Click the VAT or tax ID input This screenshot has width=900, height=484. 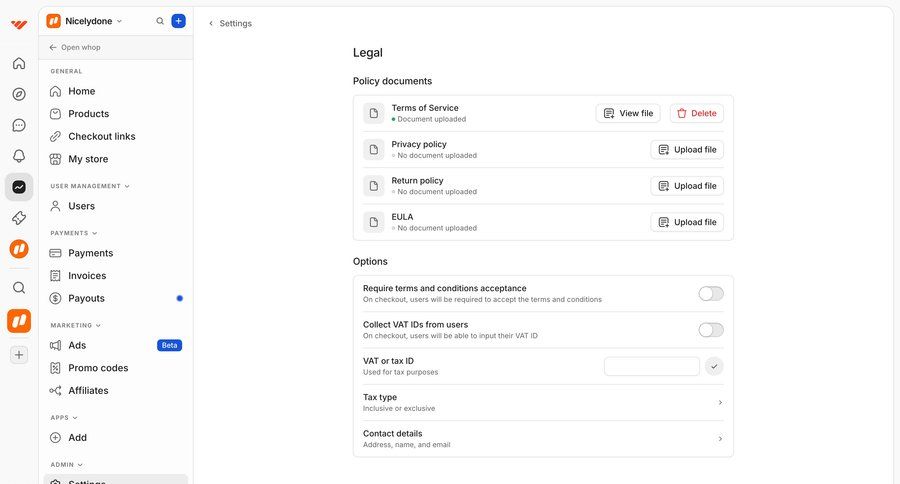point(651,367)
